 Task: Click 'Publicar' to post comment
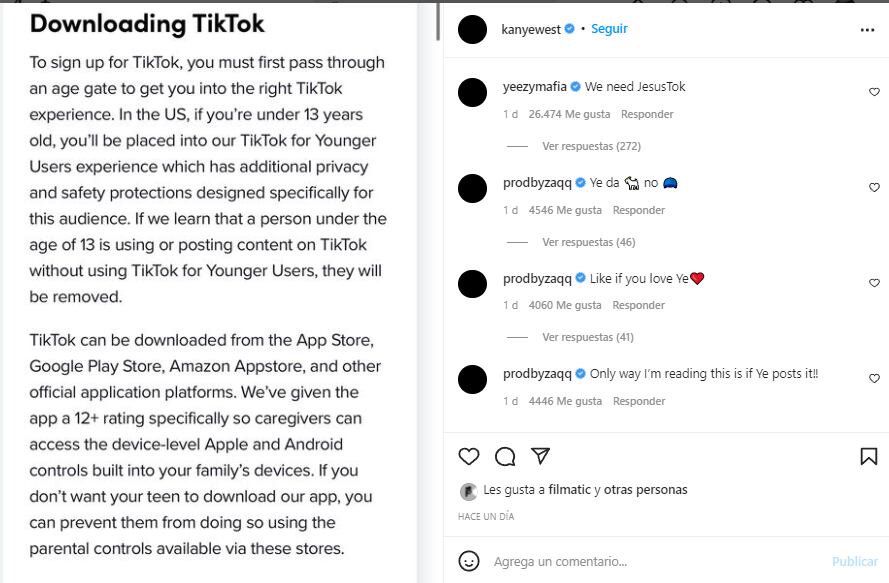coord(854,562)
